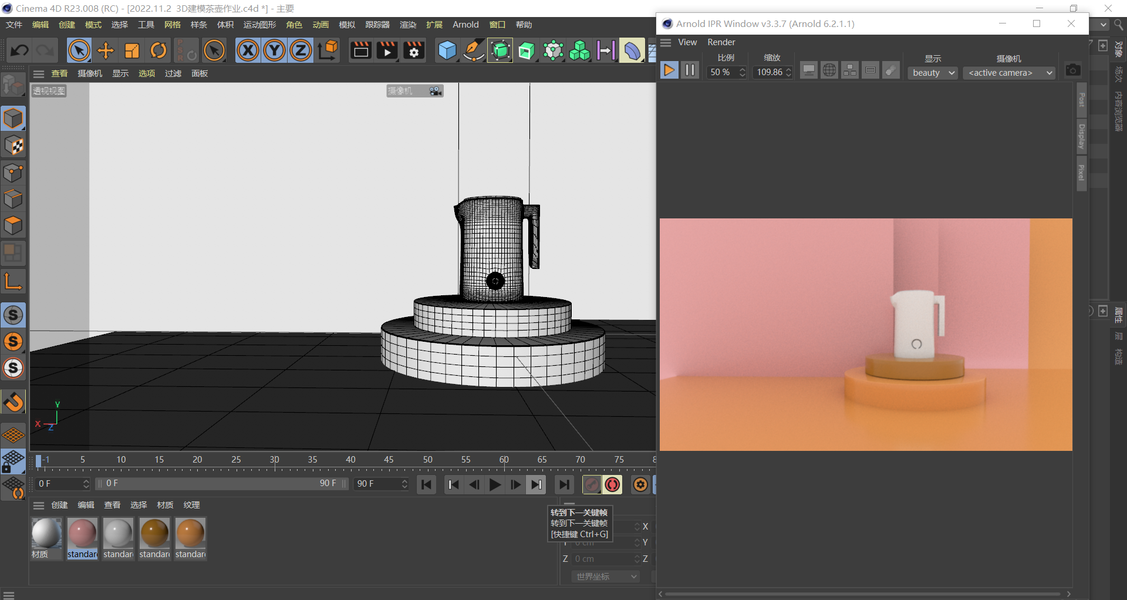The image size is (1127, 600).
Task: Toggle the IPR globe icon
Action: (829, 70)
